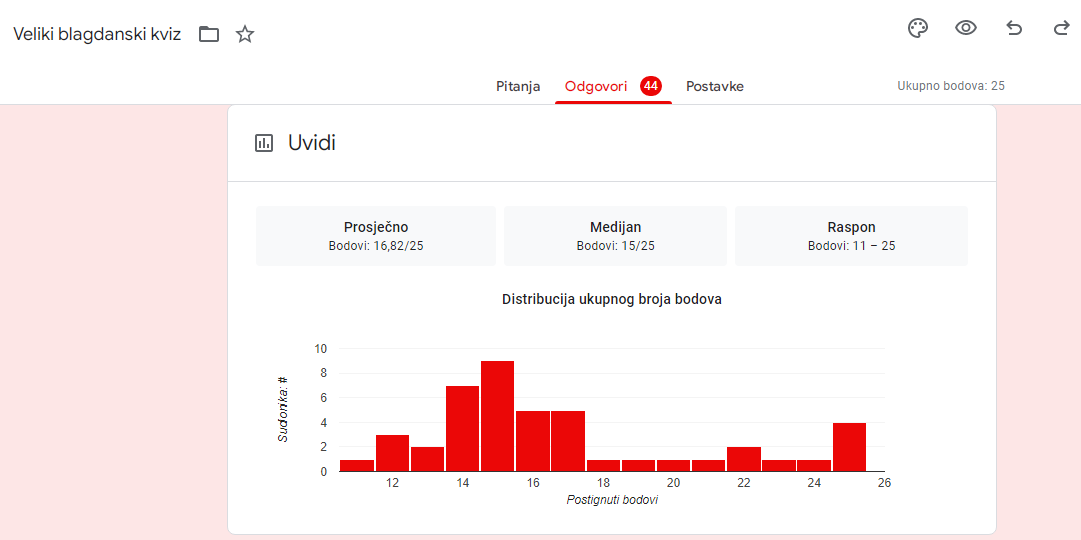This screenshot has height=540, width=1081.
Task: Preview the form with eye icon
Action: [966, 28]
